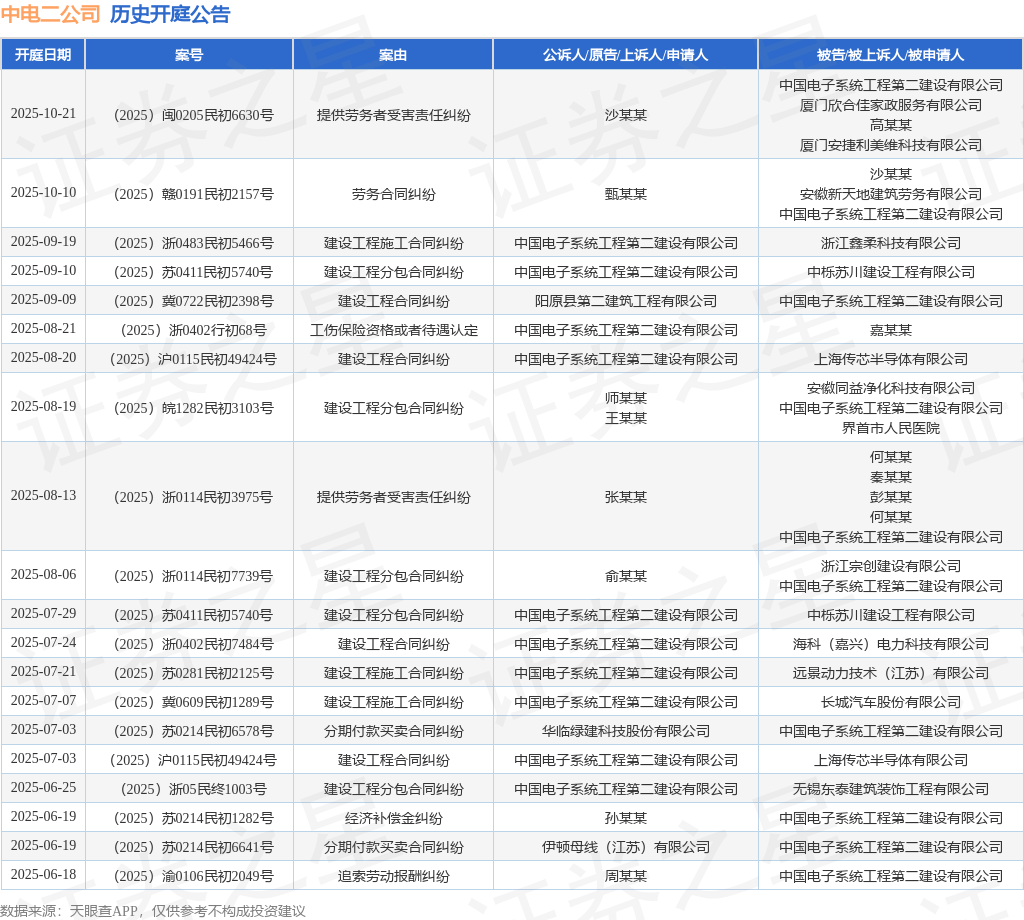Image resolution: width=1024 pixels, height=920 pixels.
Task: Select case number (2025)冀0722民初2398号
Action: tap(193, 301)
